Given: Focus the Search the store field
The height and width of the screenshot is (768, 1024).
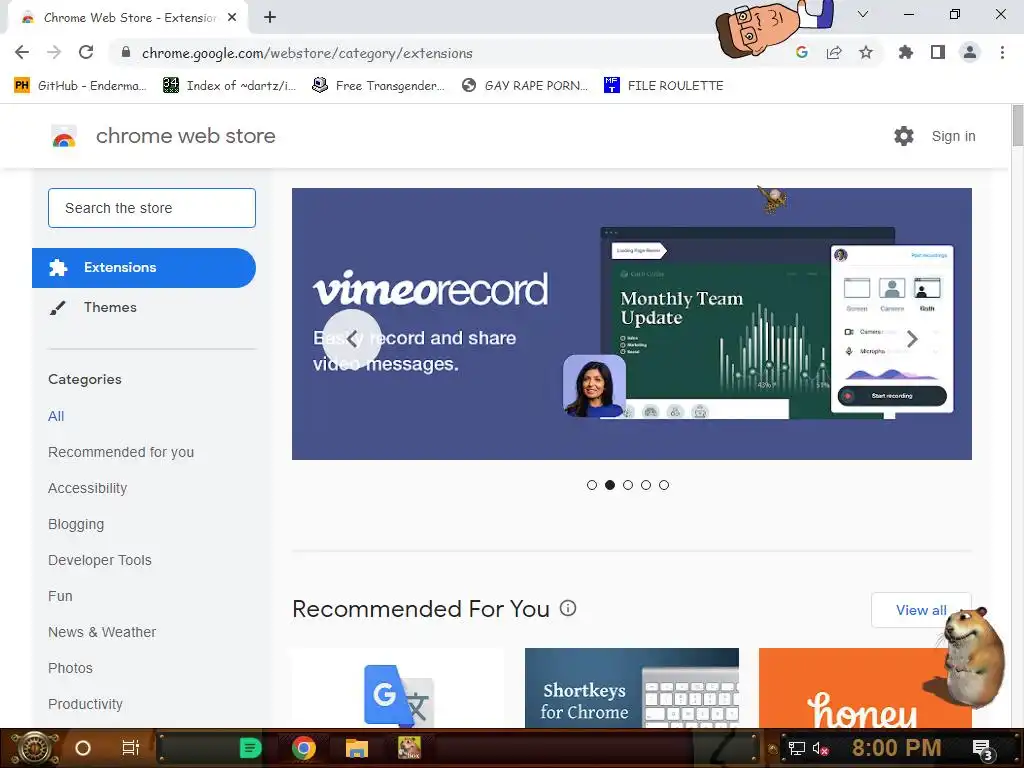Looking at the screenshot, I should click(152, 208).
